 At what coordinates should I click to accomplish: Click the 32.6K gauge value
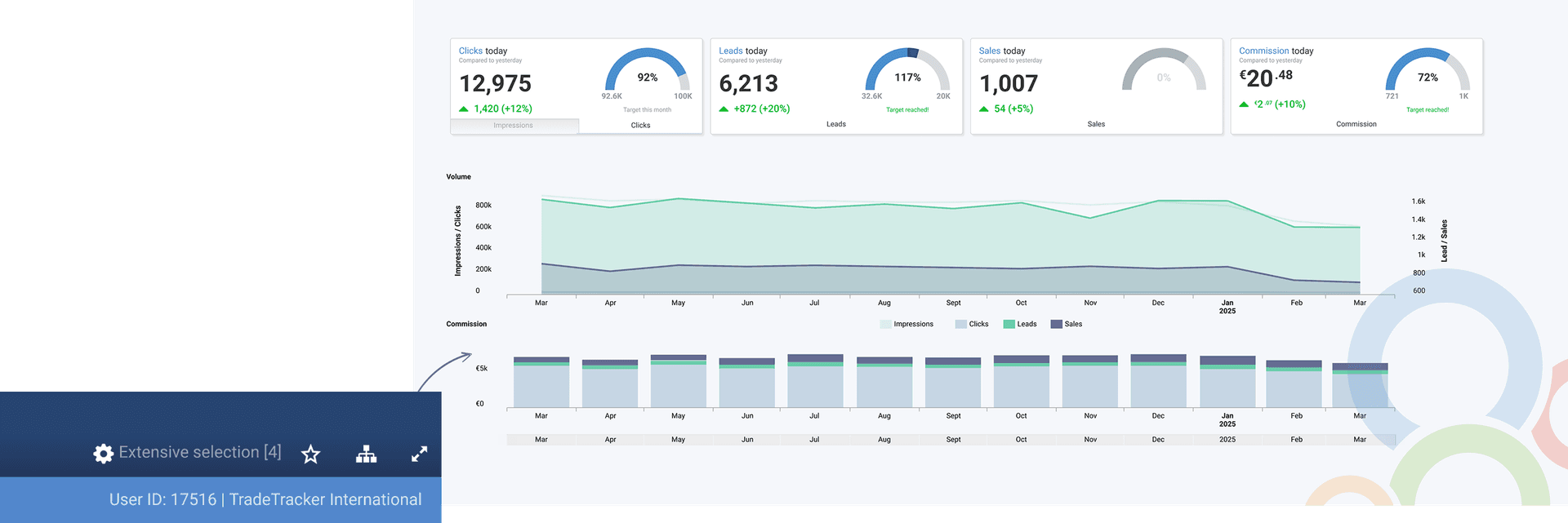click(x=871, y=96)
